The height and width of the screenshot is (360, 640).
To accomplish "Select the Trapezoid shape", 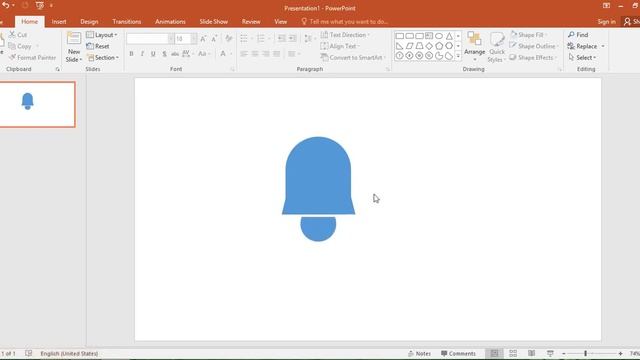I will (419, 46).
